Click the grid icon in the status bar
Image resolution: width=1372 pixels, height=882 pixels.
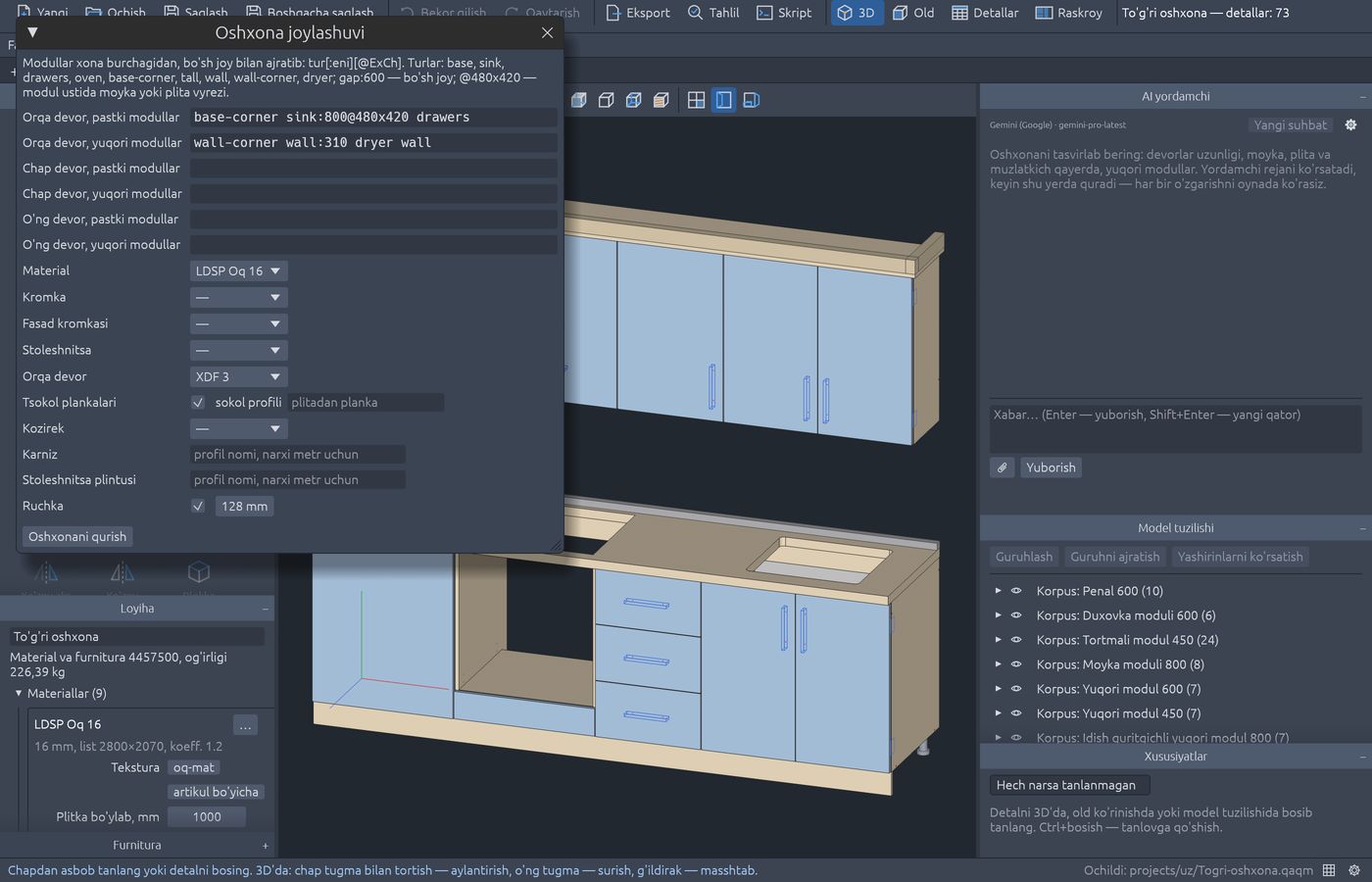click(x=1329, y=870)
